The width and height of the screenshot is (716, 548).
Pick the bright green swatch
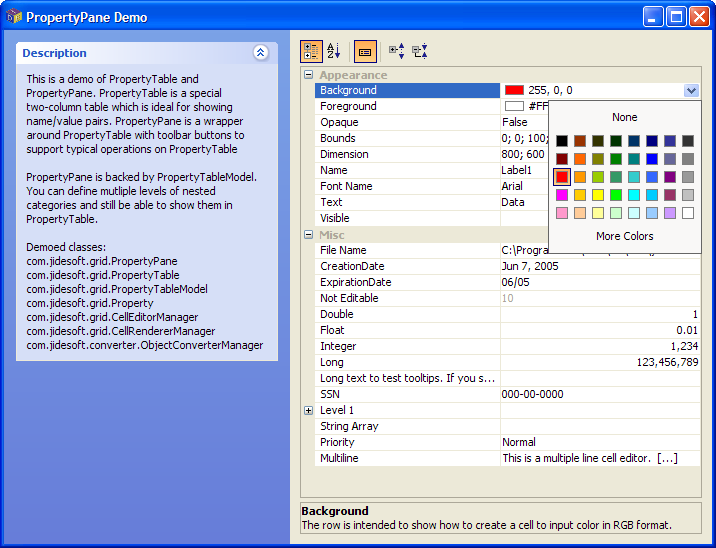616,195
